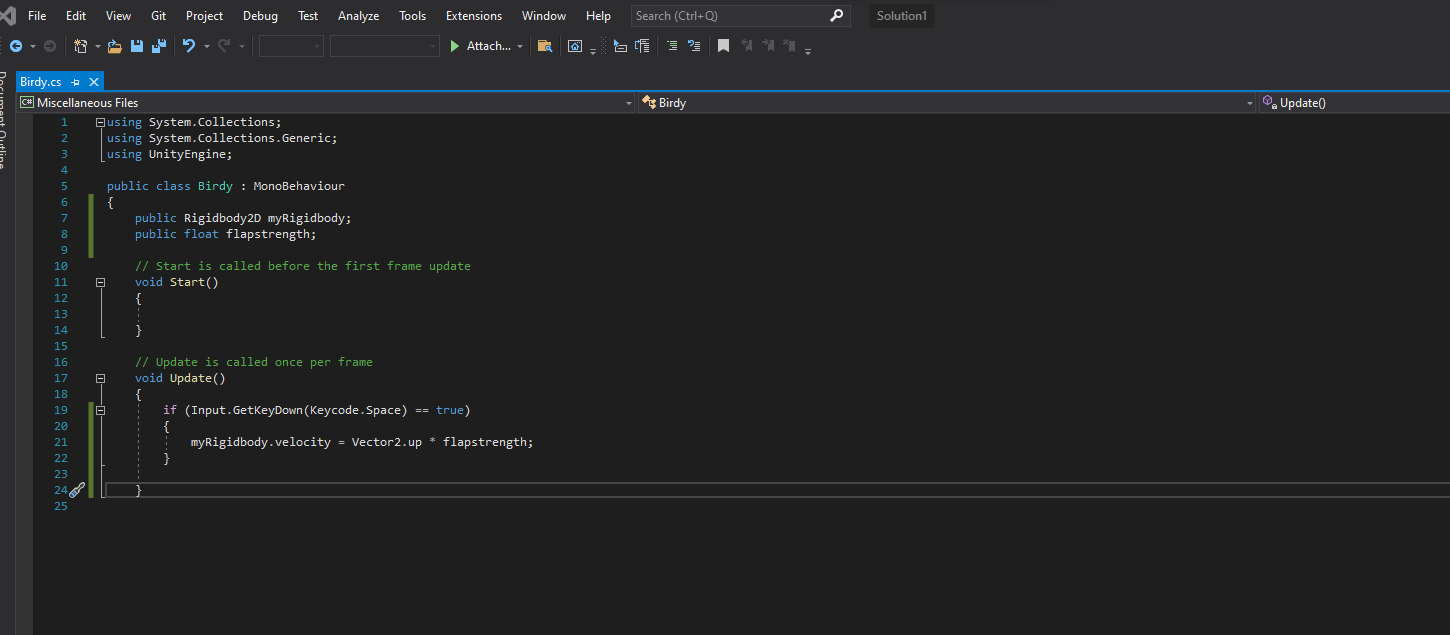The height and width of the screenshot is (635, 1450).
Task: Open the Extensions menu
Action: [x=473, y=16]
